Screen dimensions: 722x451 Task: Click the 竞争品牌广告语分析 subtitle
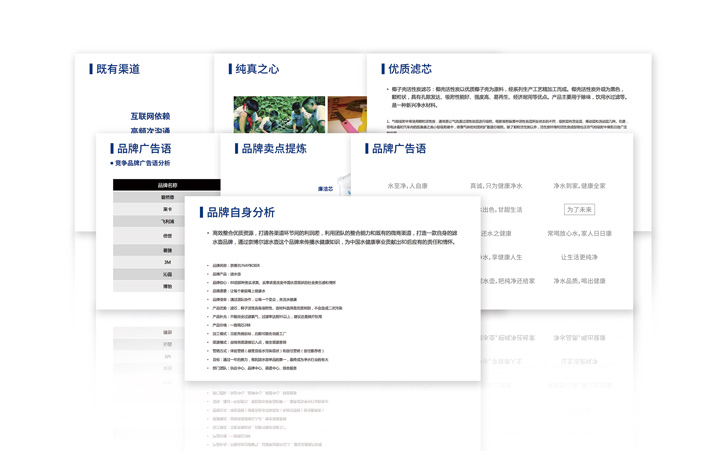click(x=142, y=163)
